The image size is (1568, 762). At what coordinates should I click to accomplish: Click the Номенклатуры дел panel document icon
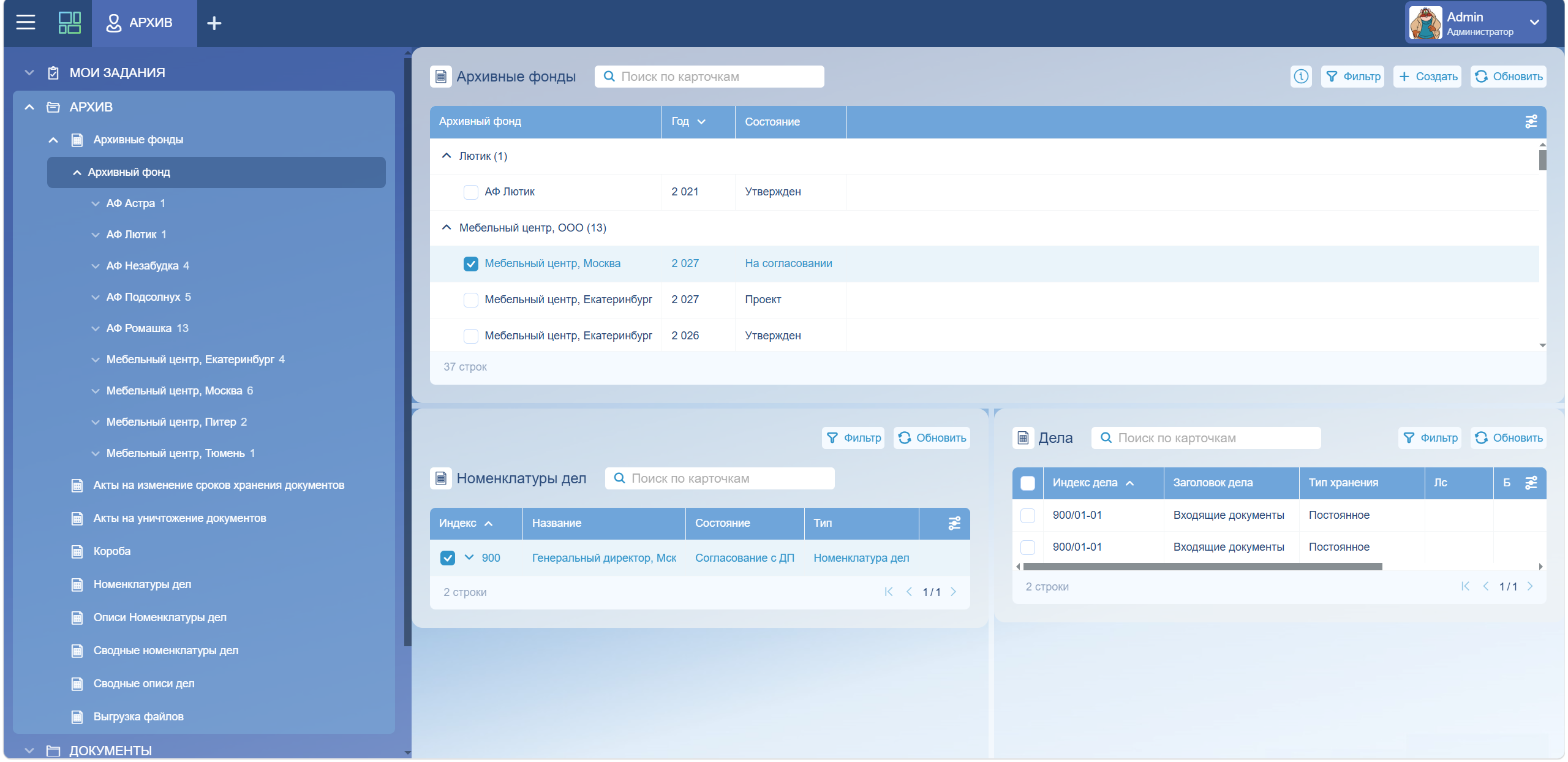pos(440,478)
